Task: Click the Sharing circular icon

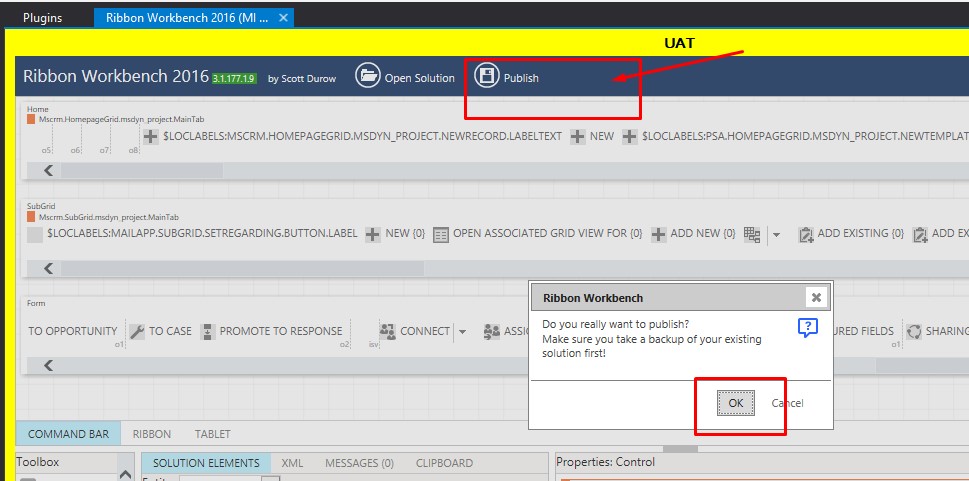Action: (914, 331)
